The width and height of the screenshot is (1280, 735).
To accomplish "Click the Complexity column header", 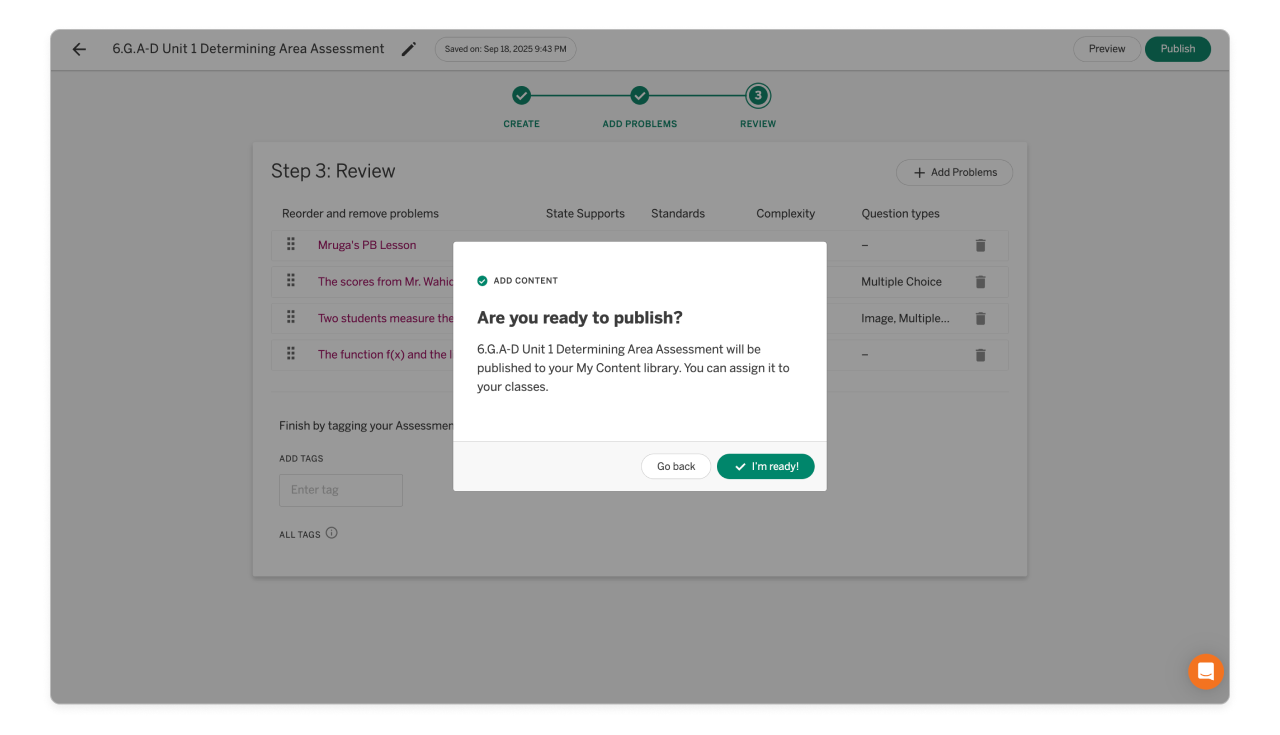I will tap(786, 214).
